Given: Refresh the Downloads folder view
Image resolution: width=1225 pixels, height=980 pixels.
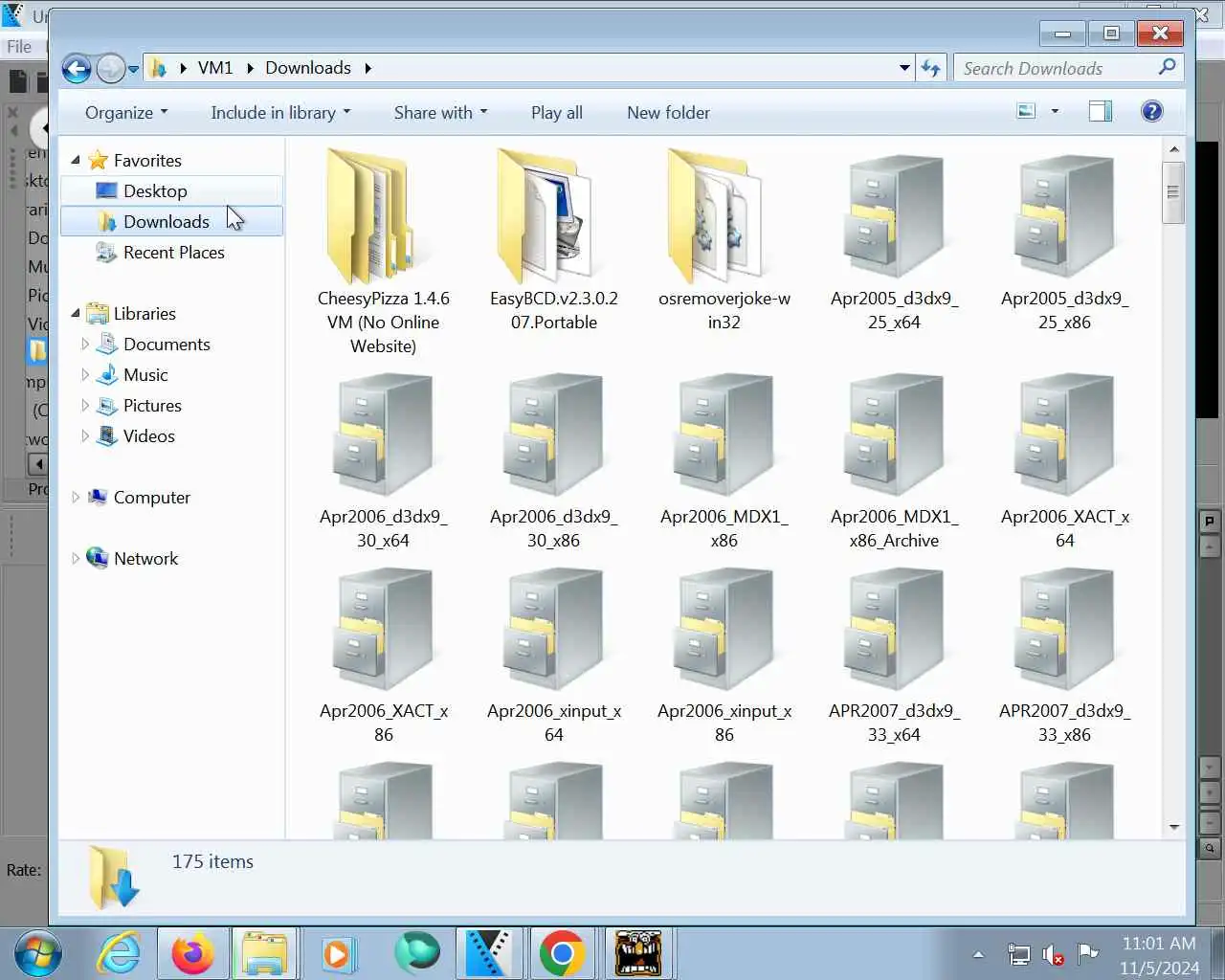Looking at the screenshot, I should pyautogui.click(x=930, y=68).
